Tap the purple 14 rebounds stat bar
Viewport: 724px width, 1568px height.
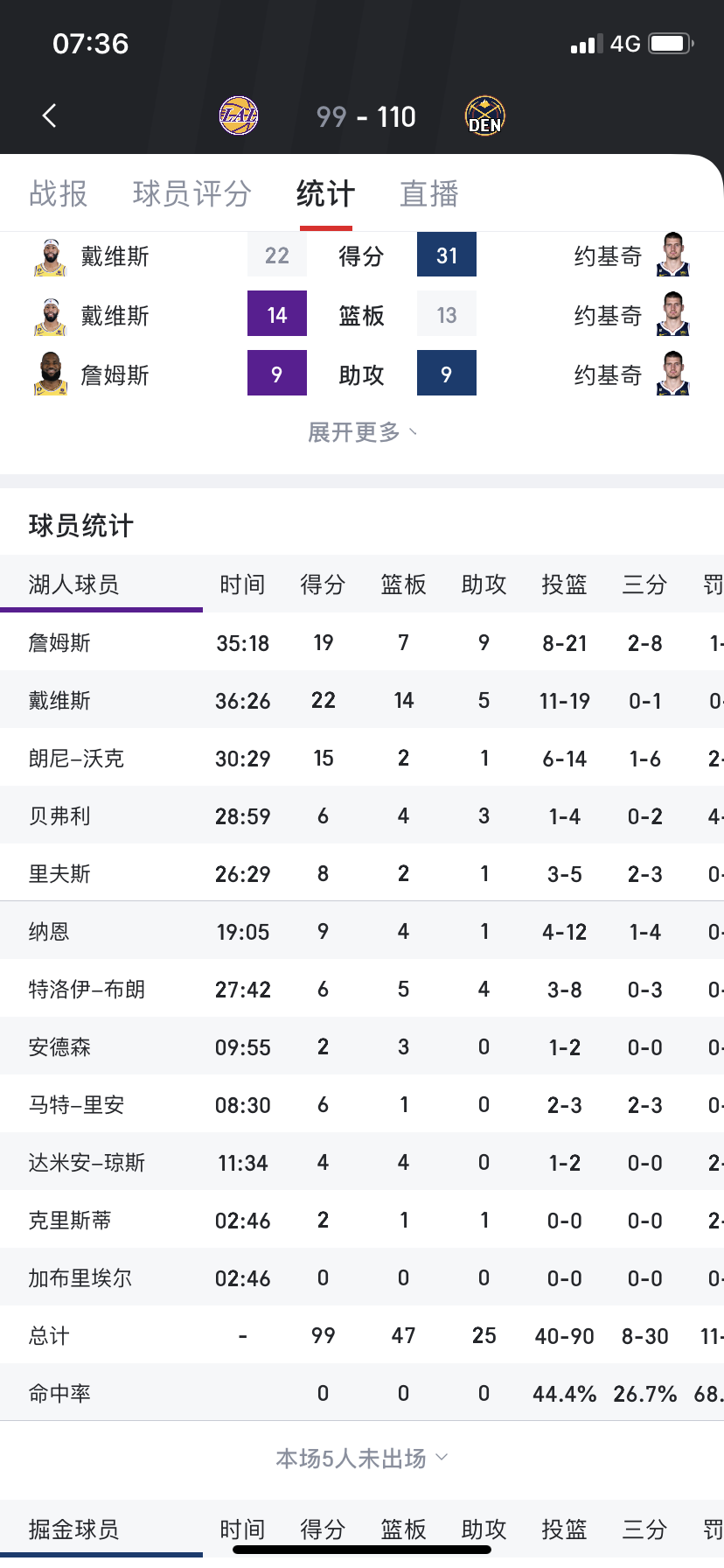point(277,315)
